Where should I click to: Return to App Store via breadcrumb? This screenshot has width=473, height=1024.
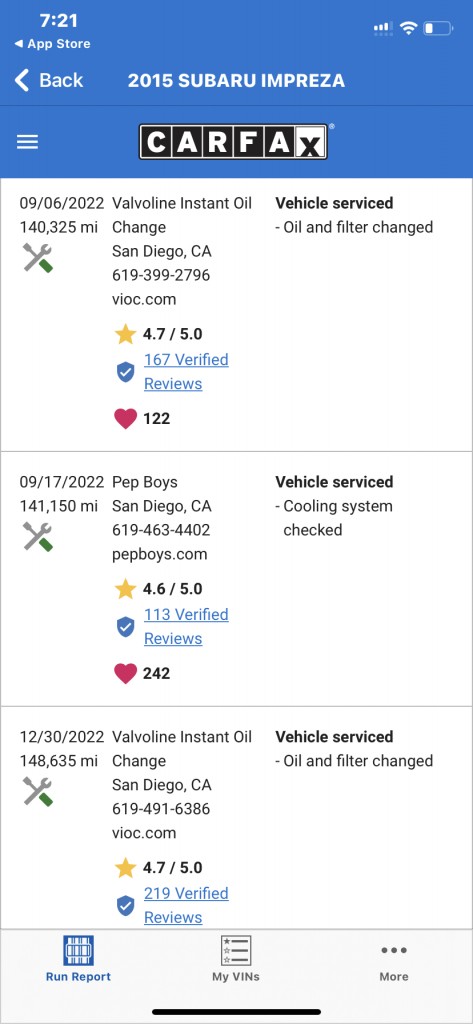pyautogui.click(x=52, y=44)
